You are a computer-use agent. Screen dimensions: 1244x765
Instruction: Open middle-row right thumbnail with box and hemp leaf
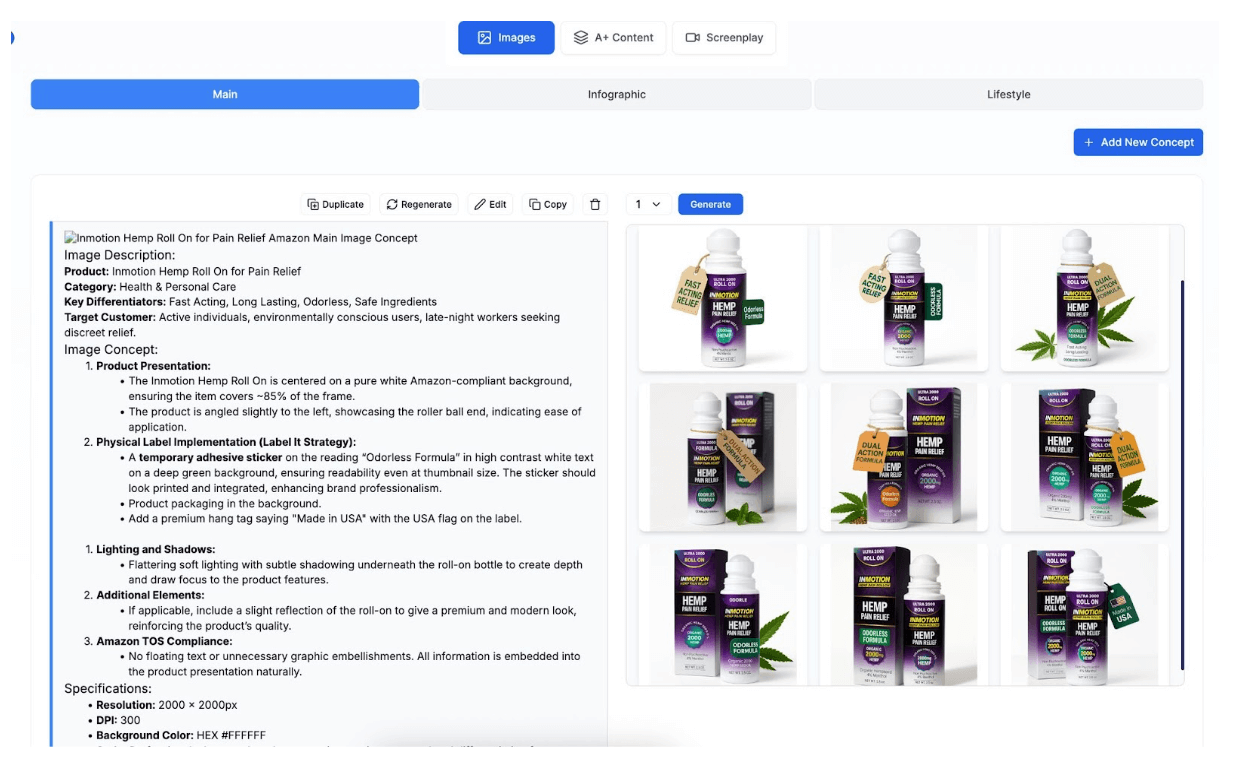click(1084, 457)
